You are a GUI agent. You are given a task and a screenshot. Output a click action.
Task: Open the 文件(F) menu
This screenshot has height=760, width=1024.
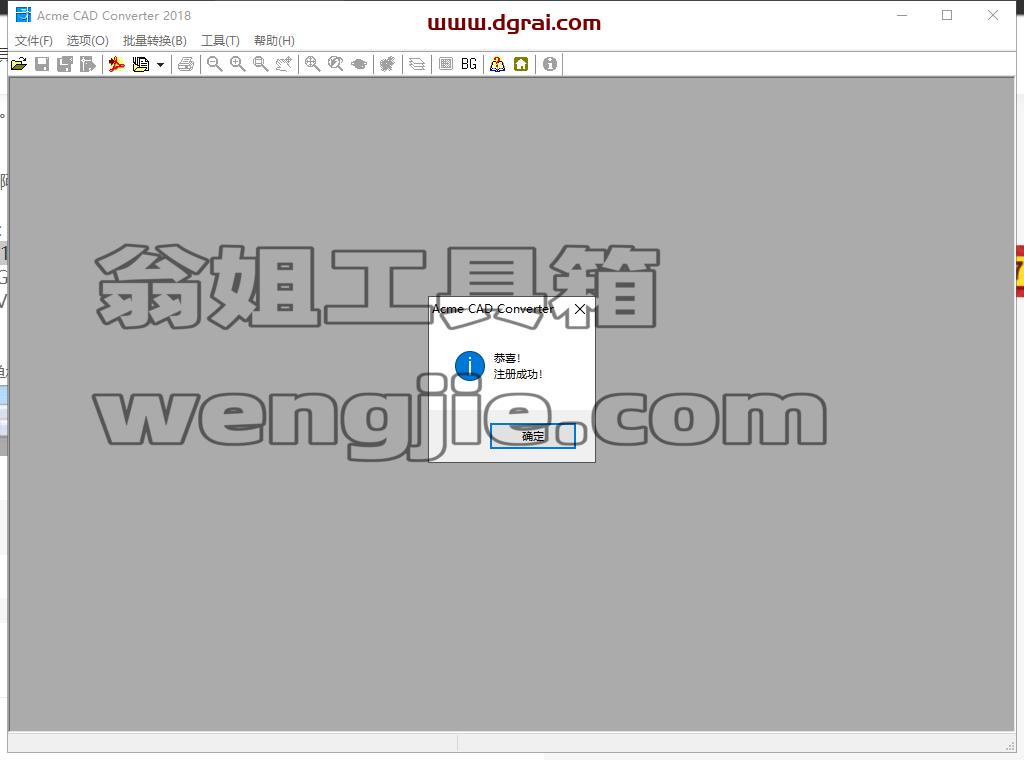pyautogui.click(x=34, y=41)
